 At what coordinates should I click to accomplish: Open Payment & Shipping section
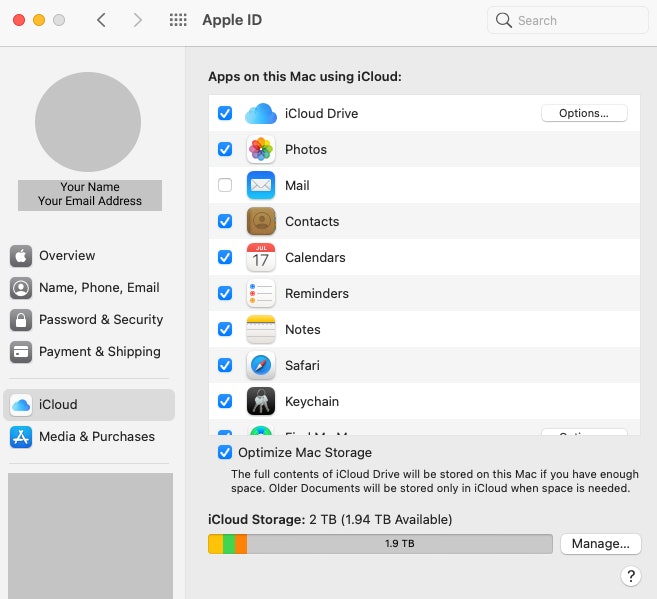tap(89, 352)
